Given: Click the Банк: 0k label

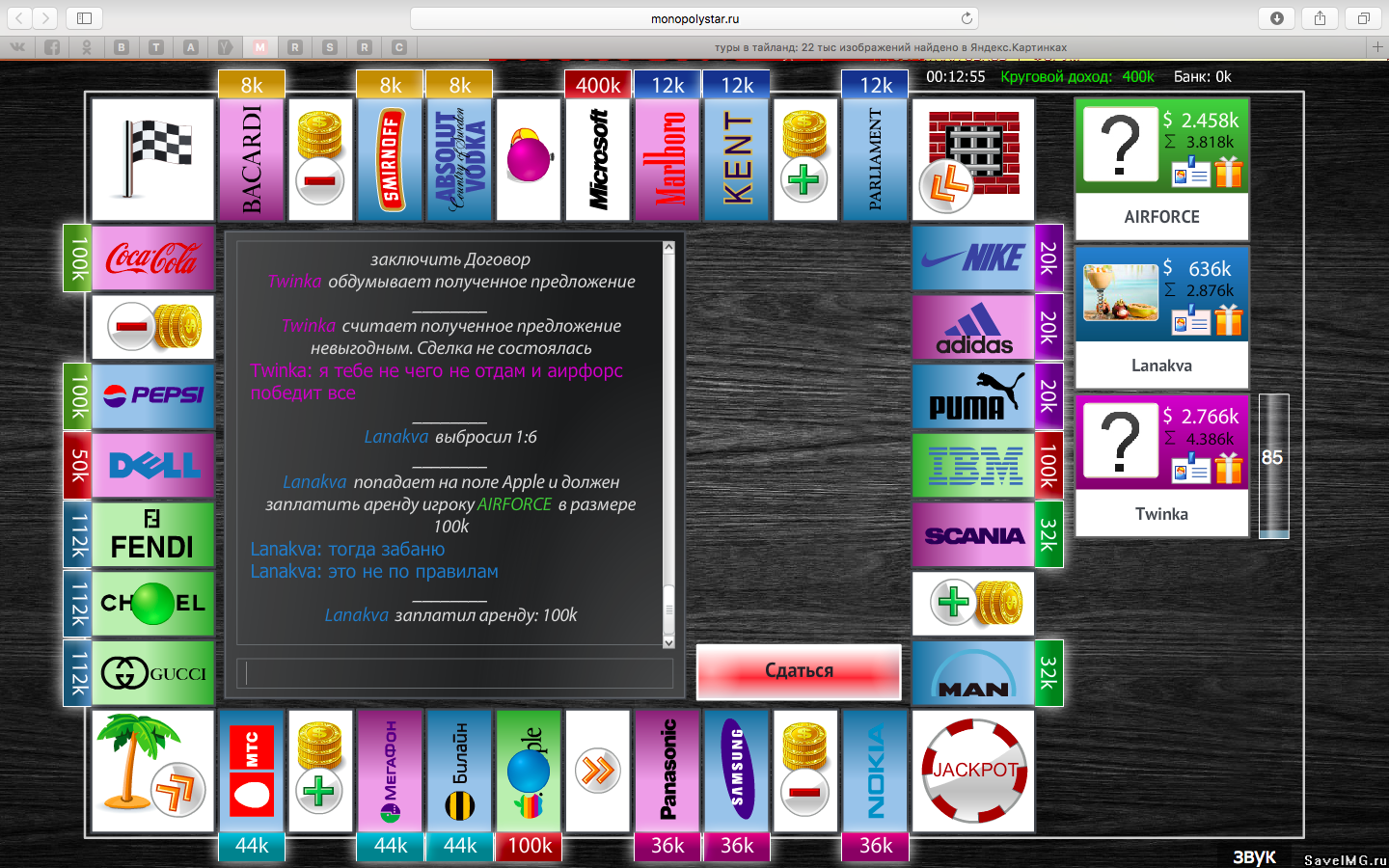Looking at the screenshot, I should click(x=1202, y=76).
